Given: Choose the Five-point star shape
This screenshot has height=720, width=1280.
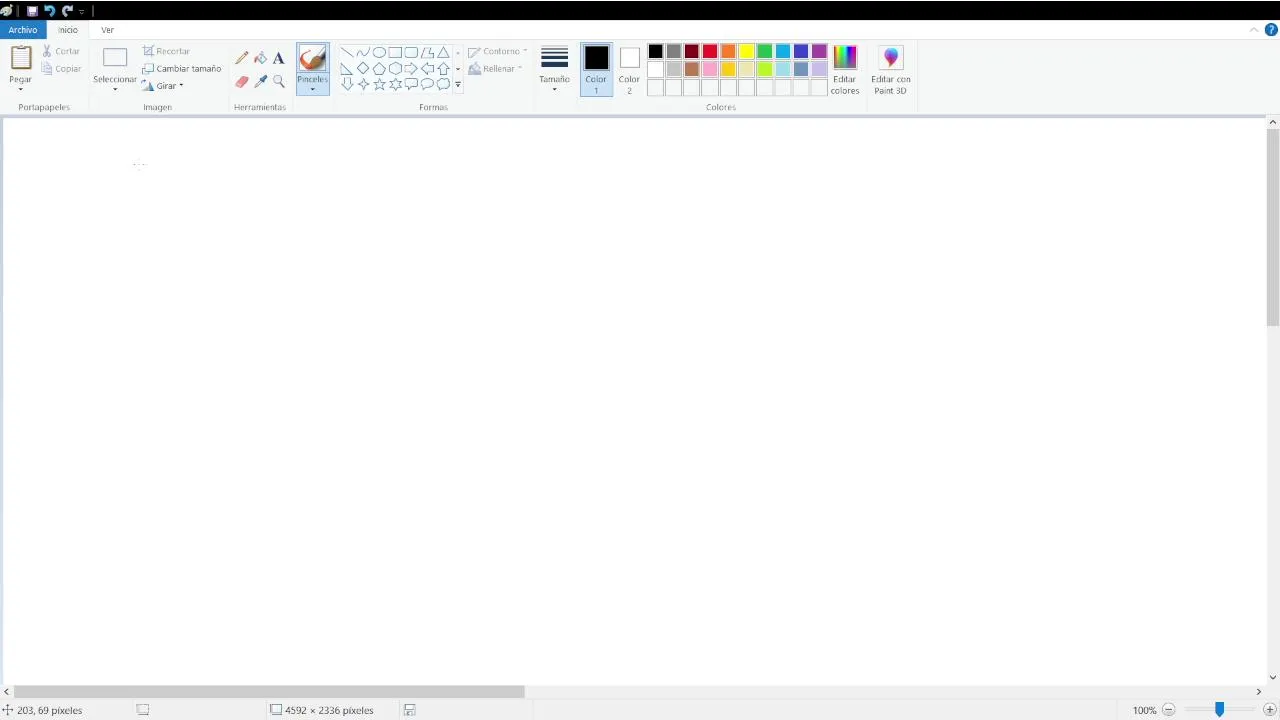Looking at the screenshot, I should click(379, 84).
